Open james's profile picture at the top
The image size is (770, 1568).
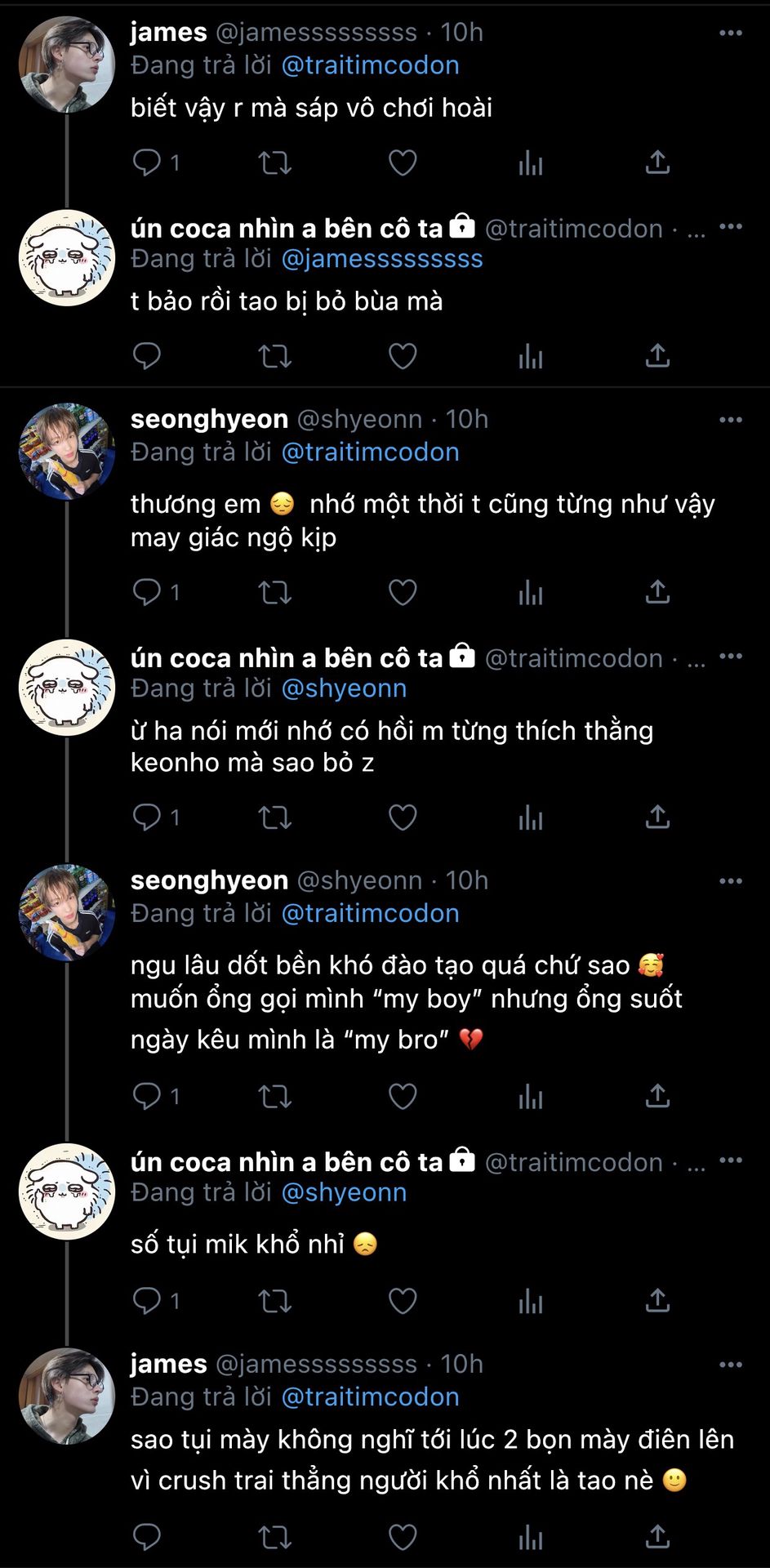click(67, 65)
